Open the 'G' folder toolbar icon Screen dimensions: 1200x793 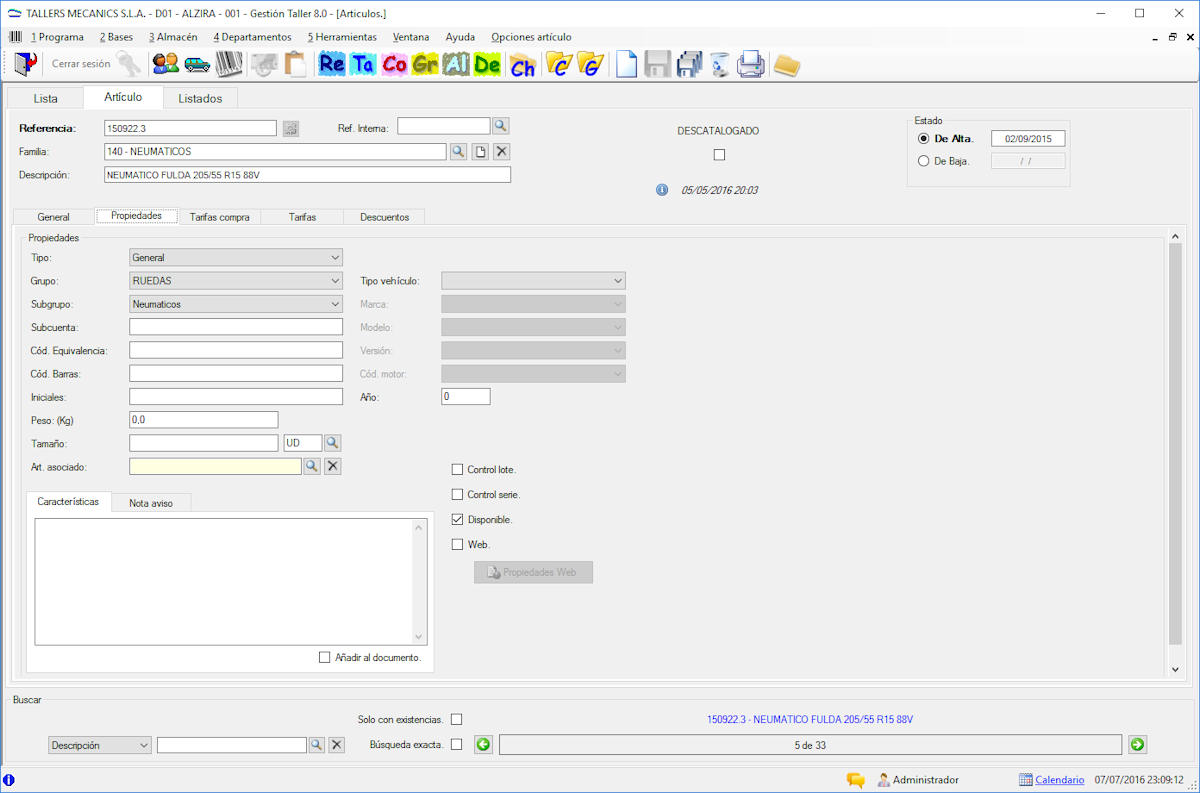[x=590, y=64]
